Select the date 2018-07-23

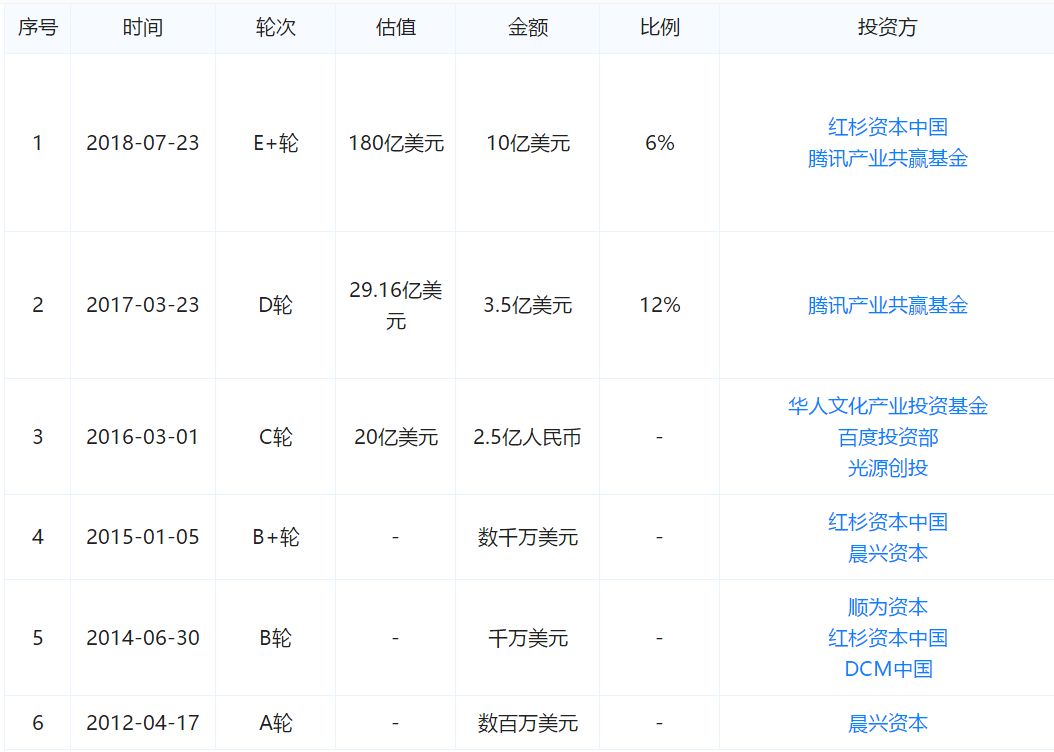tap(143, 143)
